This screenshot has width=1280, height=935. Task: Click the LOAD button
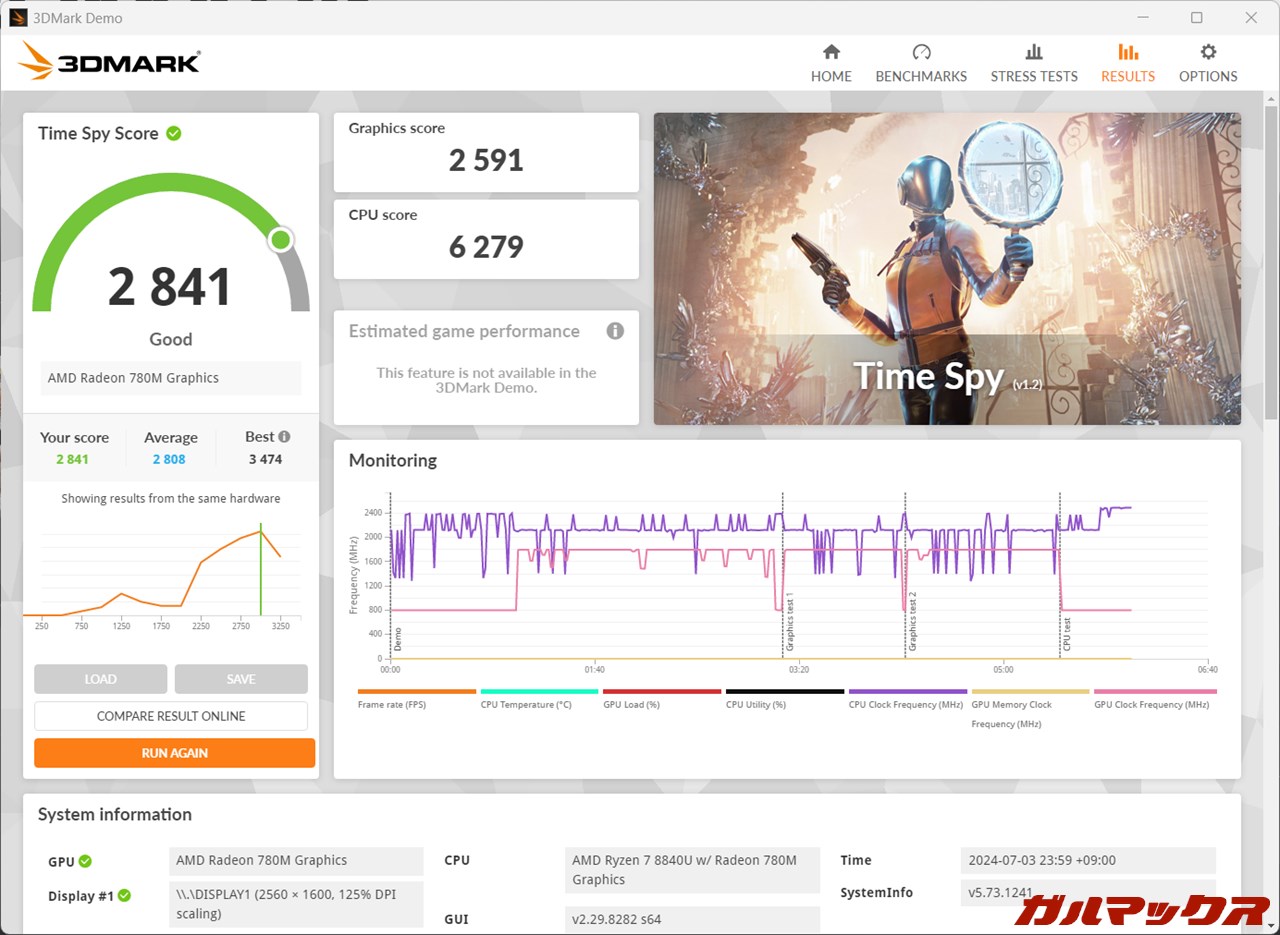pos(100,679)
